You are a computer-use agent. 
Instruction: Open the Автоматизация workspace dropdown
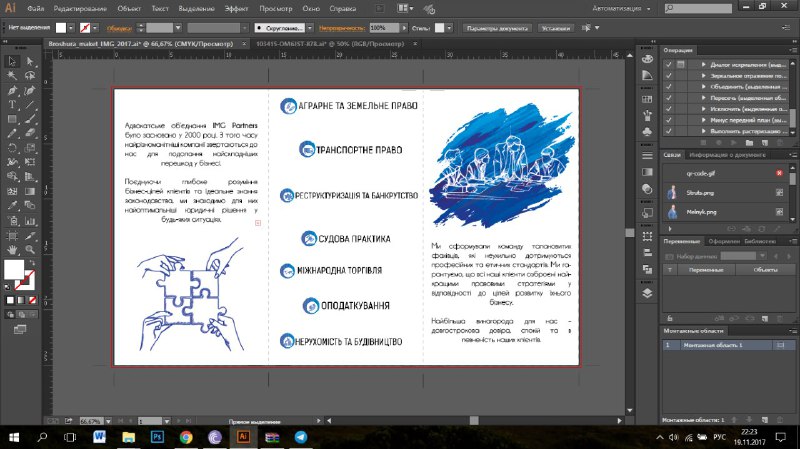coord(621,9)
